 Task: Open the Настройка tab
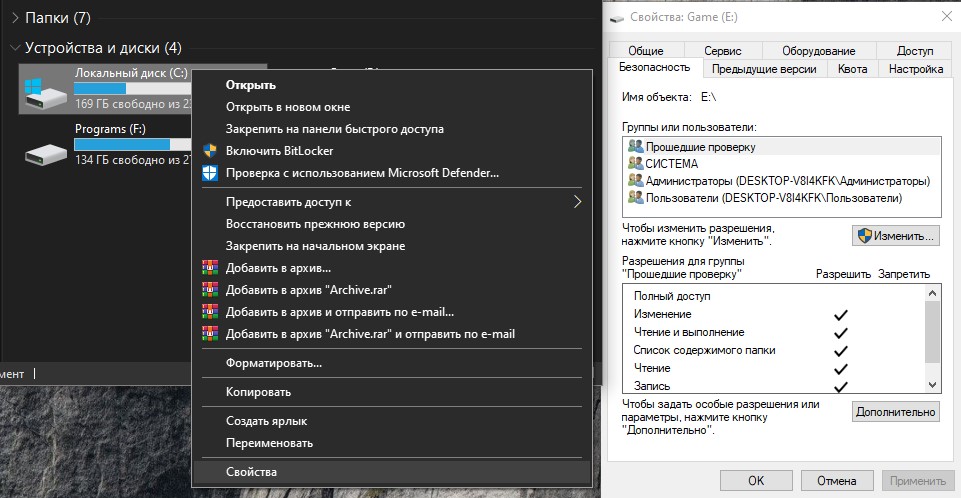click(916, 69)
